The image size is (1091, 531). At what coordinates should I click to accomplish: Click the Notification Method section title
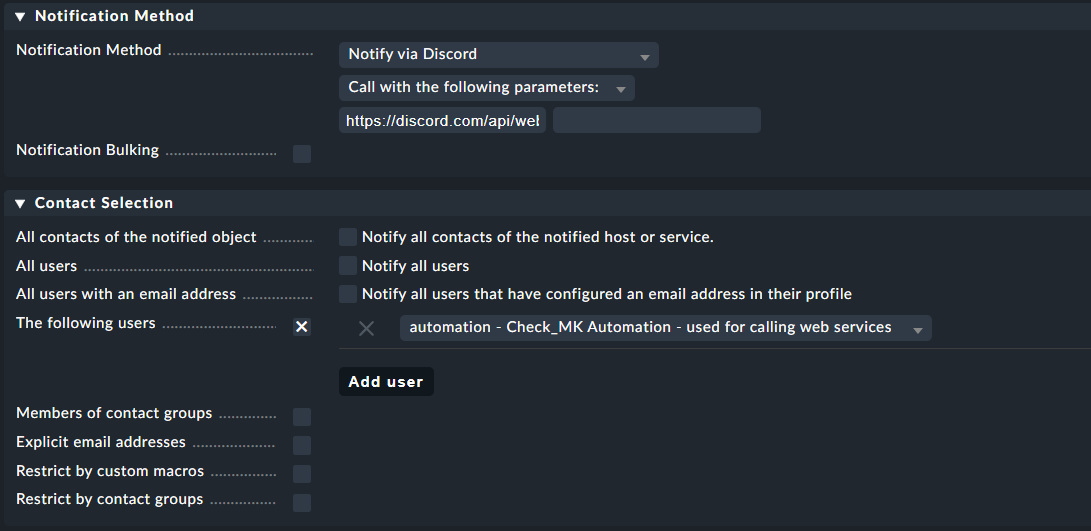pos(114,16)
